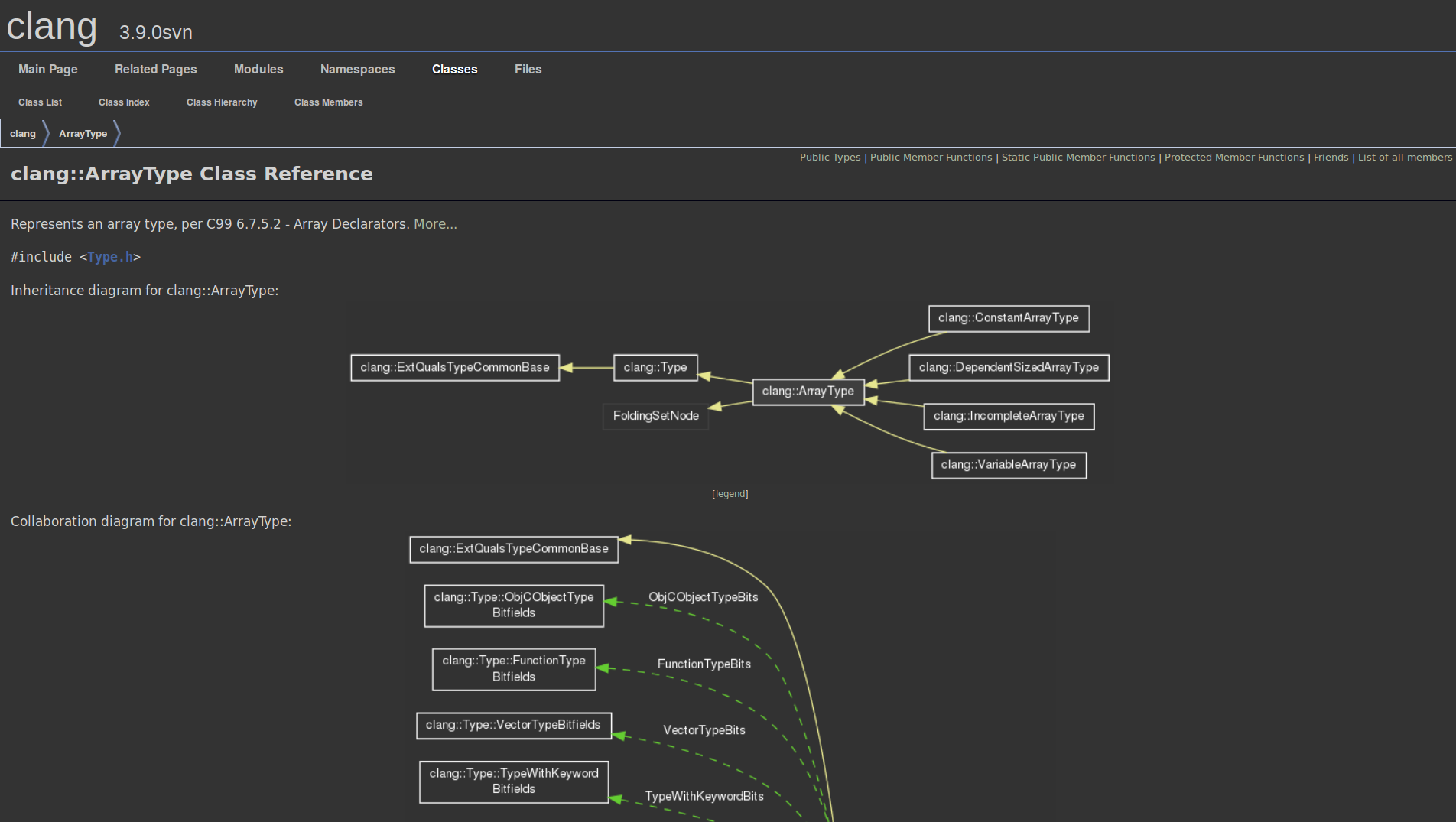
Task: Click the ArrayType breadcrumb item
Action: [83, 134]
